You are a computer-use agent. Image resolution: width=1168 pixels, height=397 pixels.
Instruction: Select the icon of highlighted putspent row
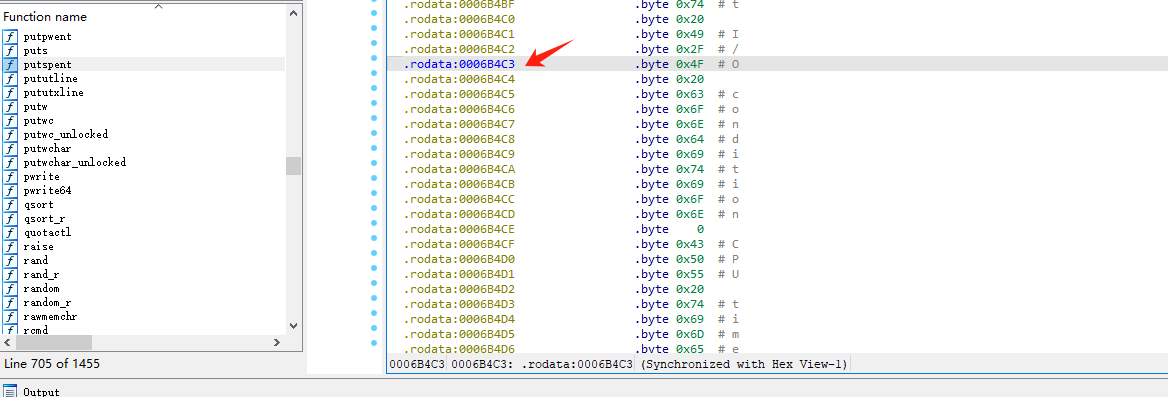click(10, 65)
